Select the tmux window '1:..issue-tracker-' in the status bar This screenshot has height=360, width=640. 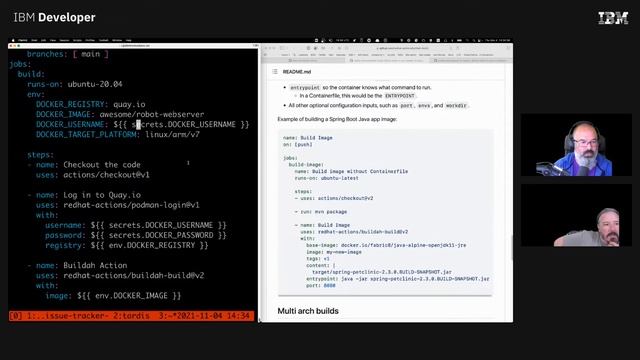(x=67, y=316)
